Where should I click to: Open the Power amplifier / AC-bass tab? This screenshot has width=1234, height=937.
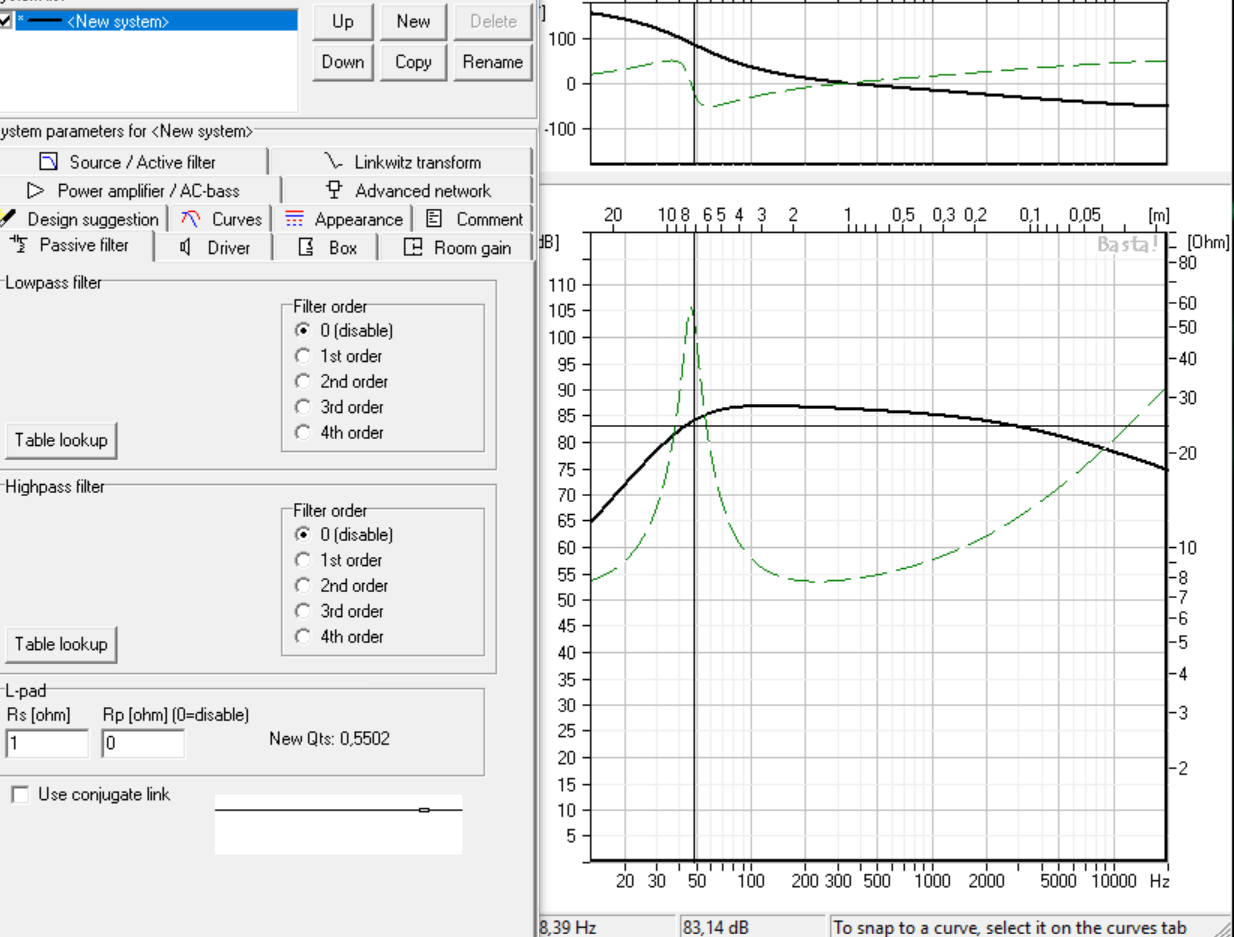click(x=138, y=190)
